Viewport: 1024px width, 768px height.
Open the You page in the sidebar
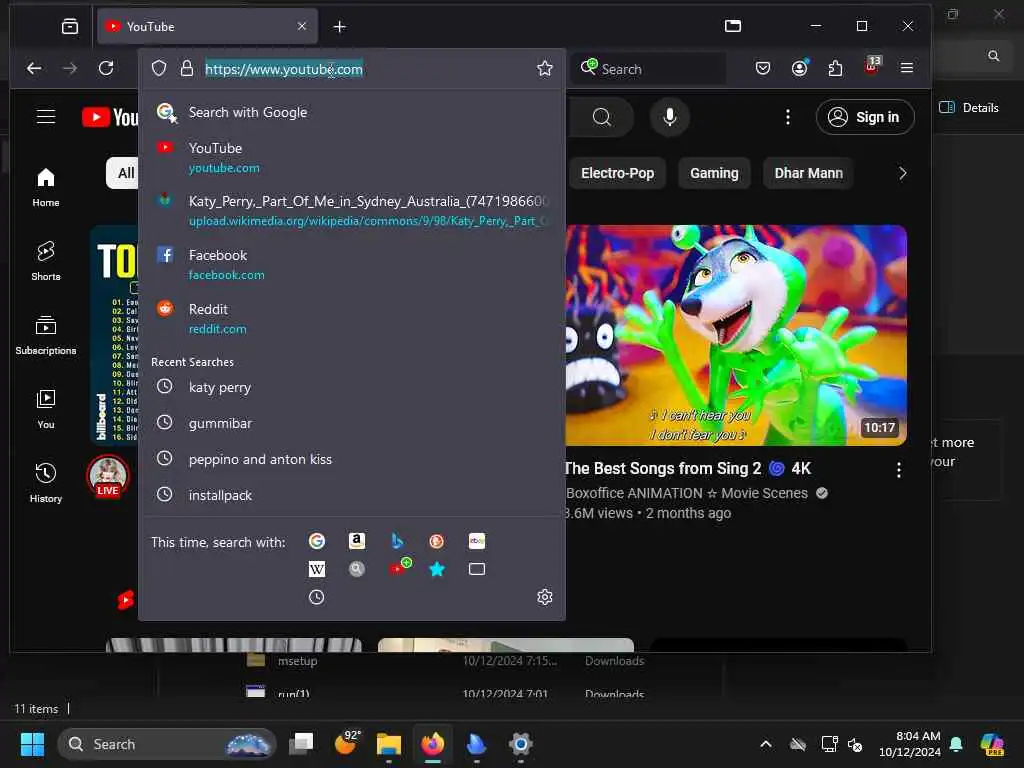click(x=46, y=408)
